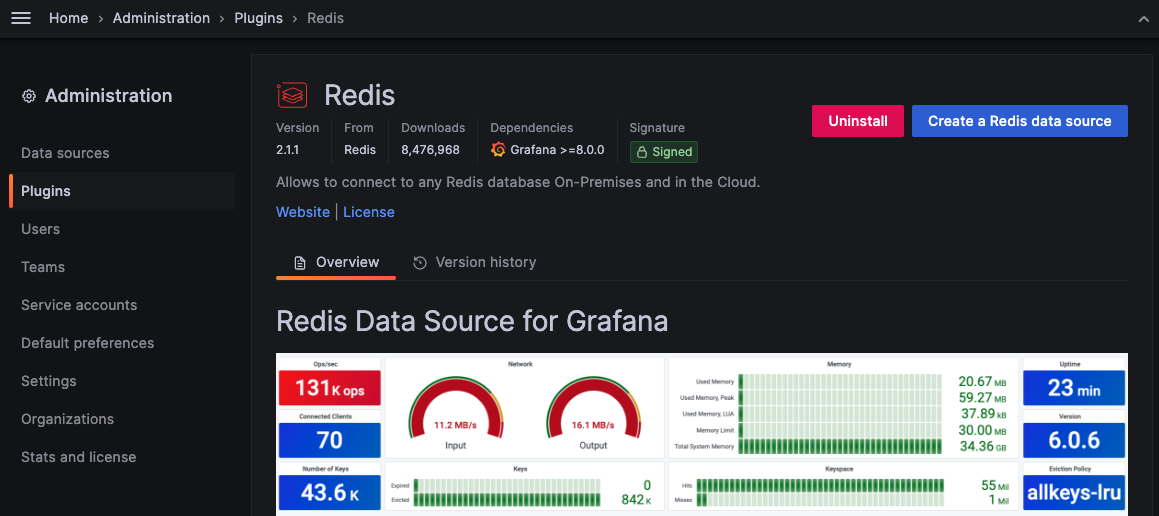Click the Signed signature badge
1159x516 pixels.
[664, 152]
